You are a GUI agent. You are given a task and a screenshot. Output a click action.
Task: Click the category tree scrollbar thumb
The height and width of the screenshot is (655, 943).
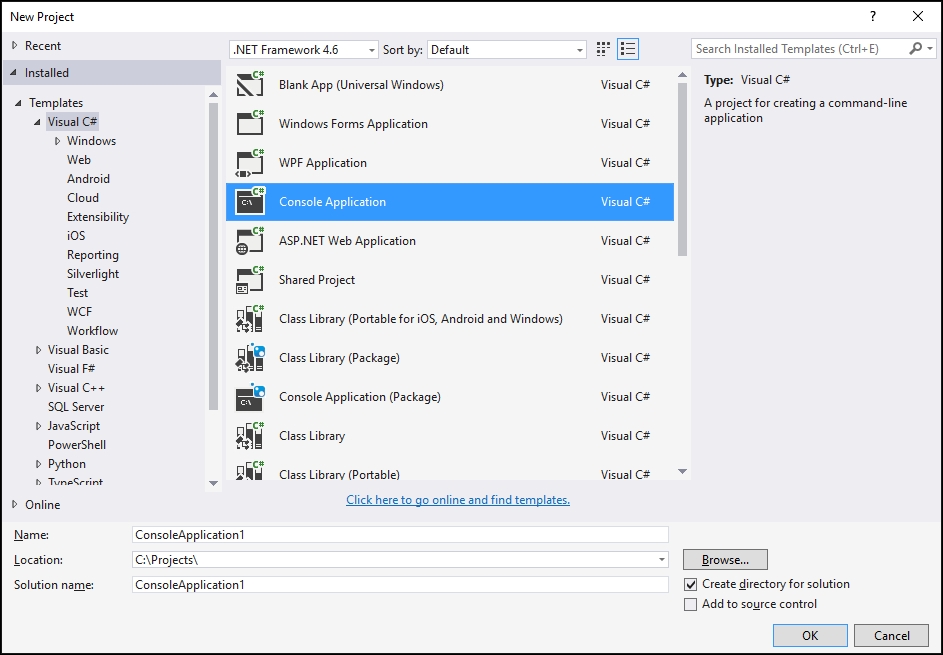213,256
